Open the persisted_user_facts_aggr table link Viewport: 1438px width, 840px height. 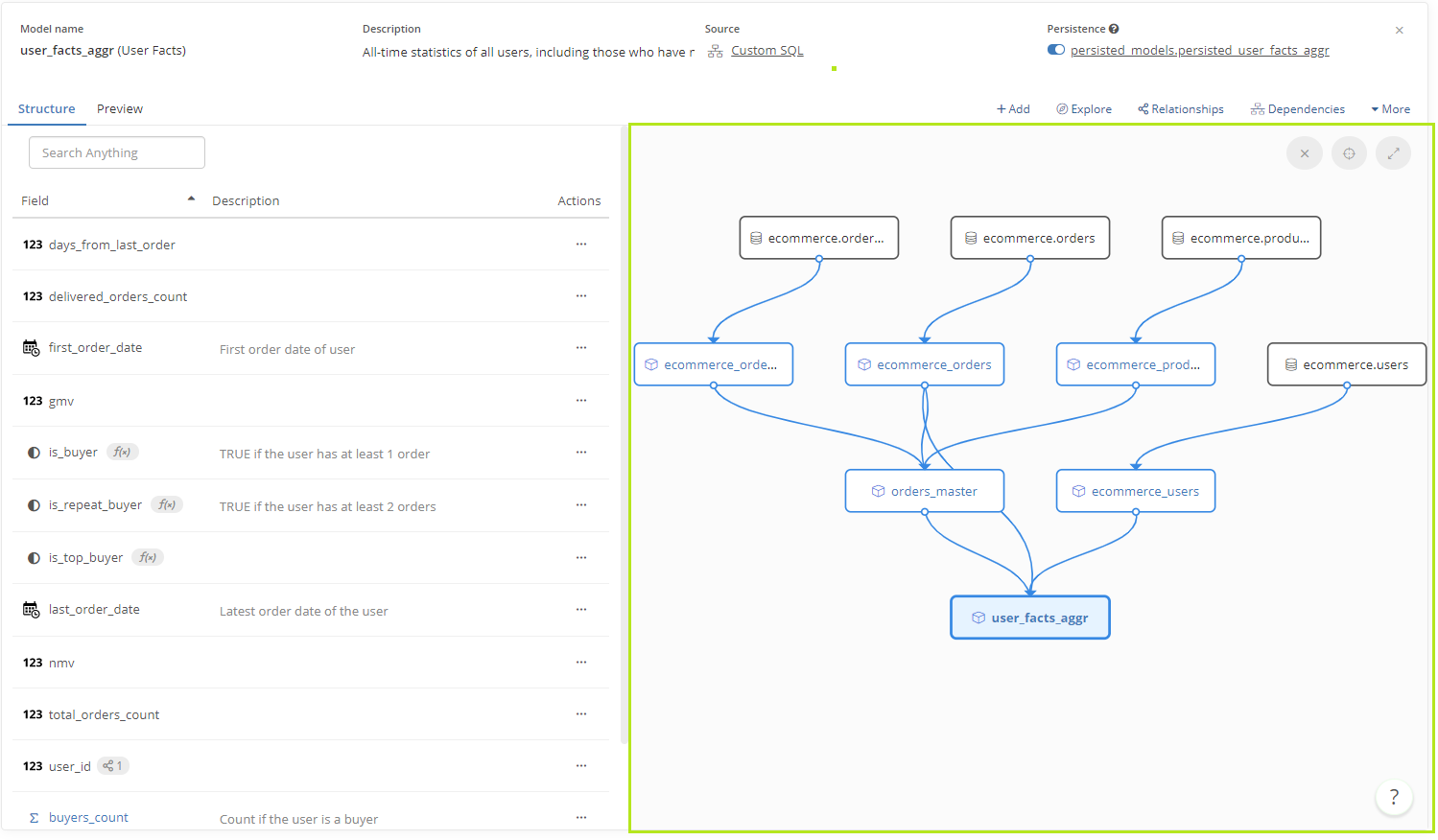click(x=1199, y=51)
